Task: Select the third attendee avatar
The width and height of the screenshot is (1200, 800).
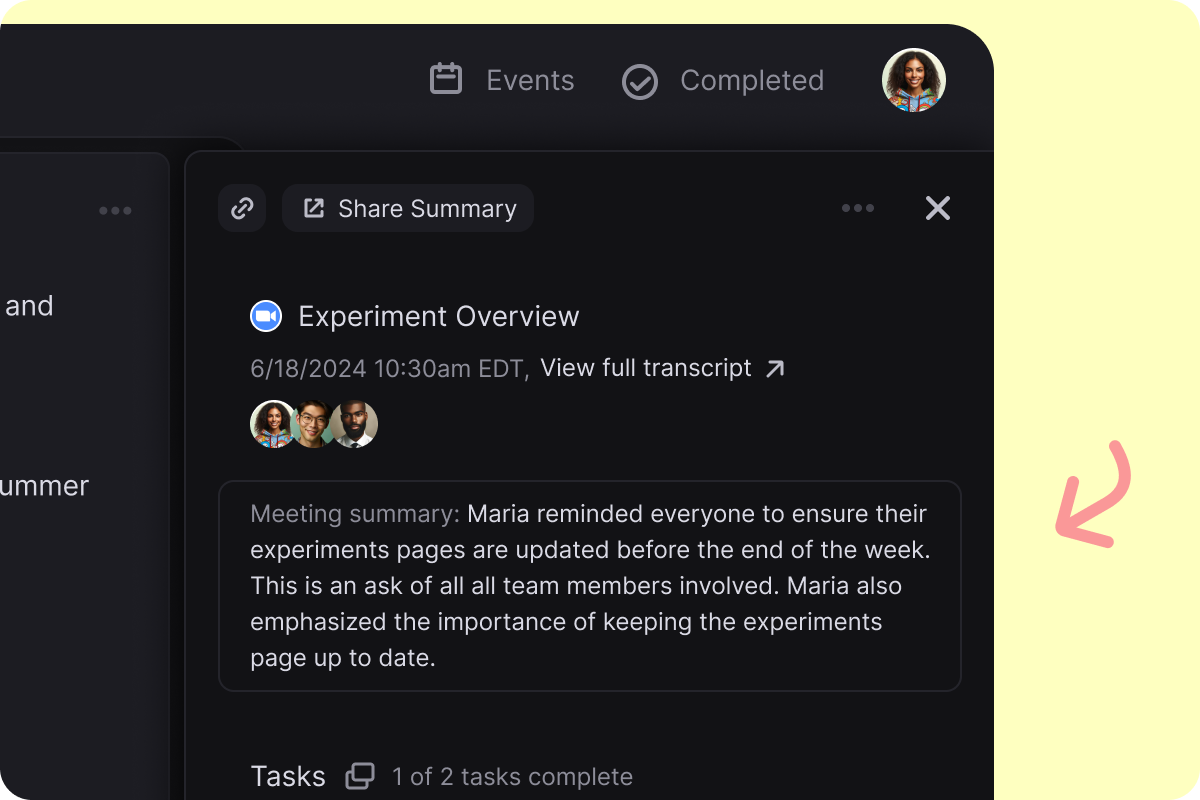Action: coord(355,424)
